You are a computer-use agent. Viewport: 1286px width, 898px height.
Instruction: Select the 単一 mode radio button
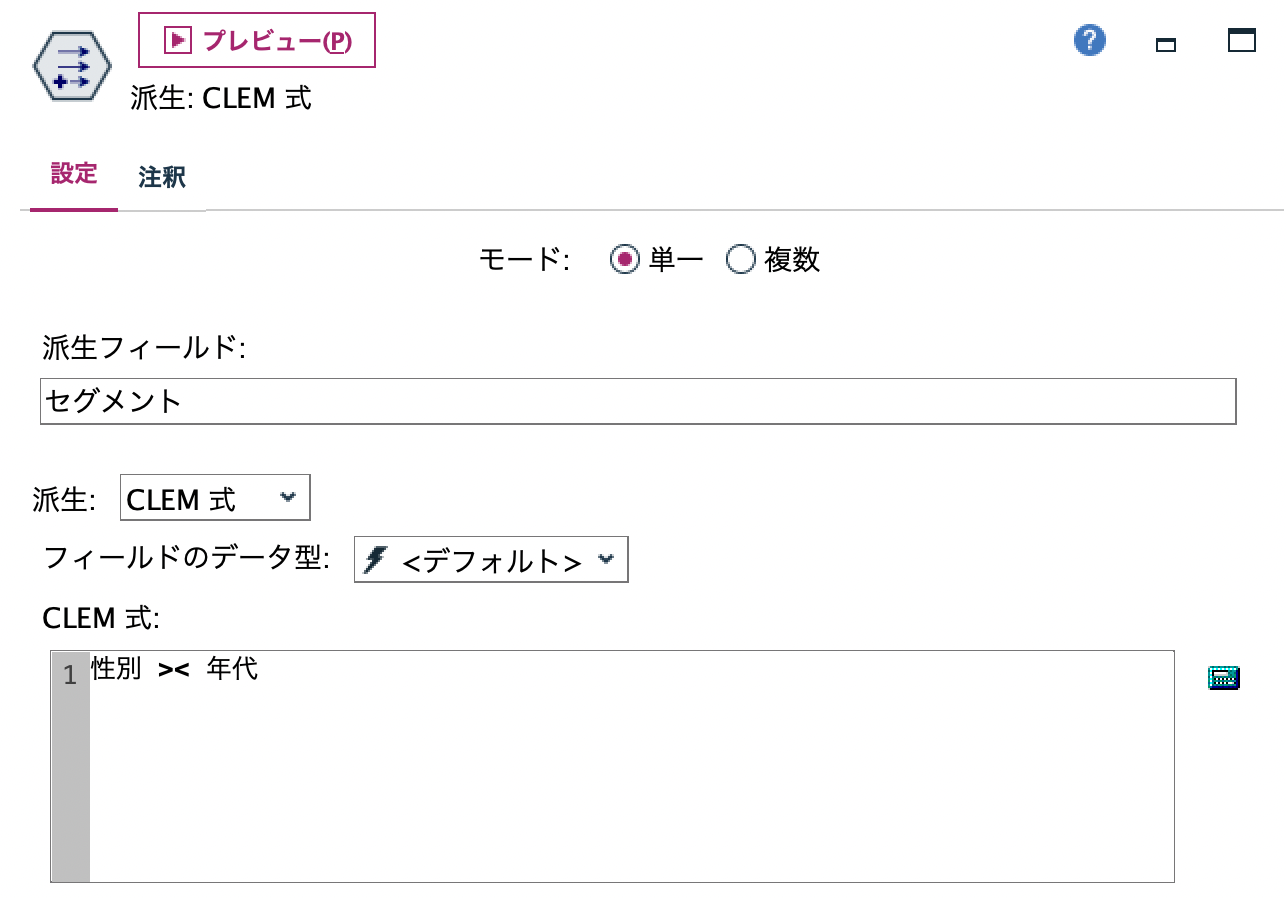coord(626,259)
